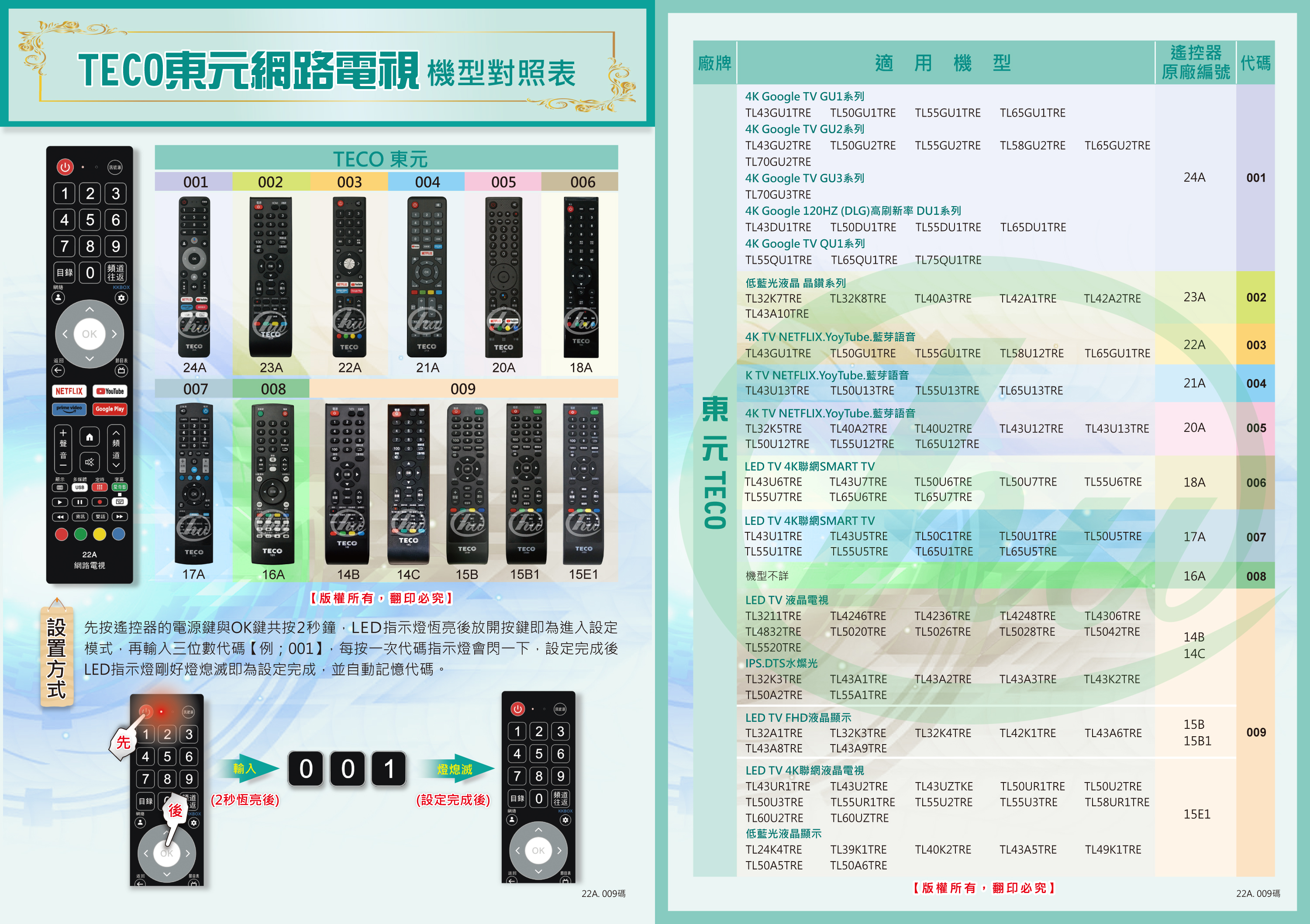Click the red color button on the large remote
This screenshot has height=924, width=1310.
61,534
